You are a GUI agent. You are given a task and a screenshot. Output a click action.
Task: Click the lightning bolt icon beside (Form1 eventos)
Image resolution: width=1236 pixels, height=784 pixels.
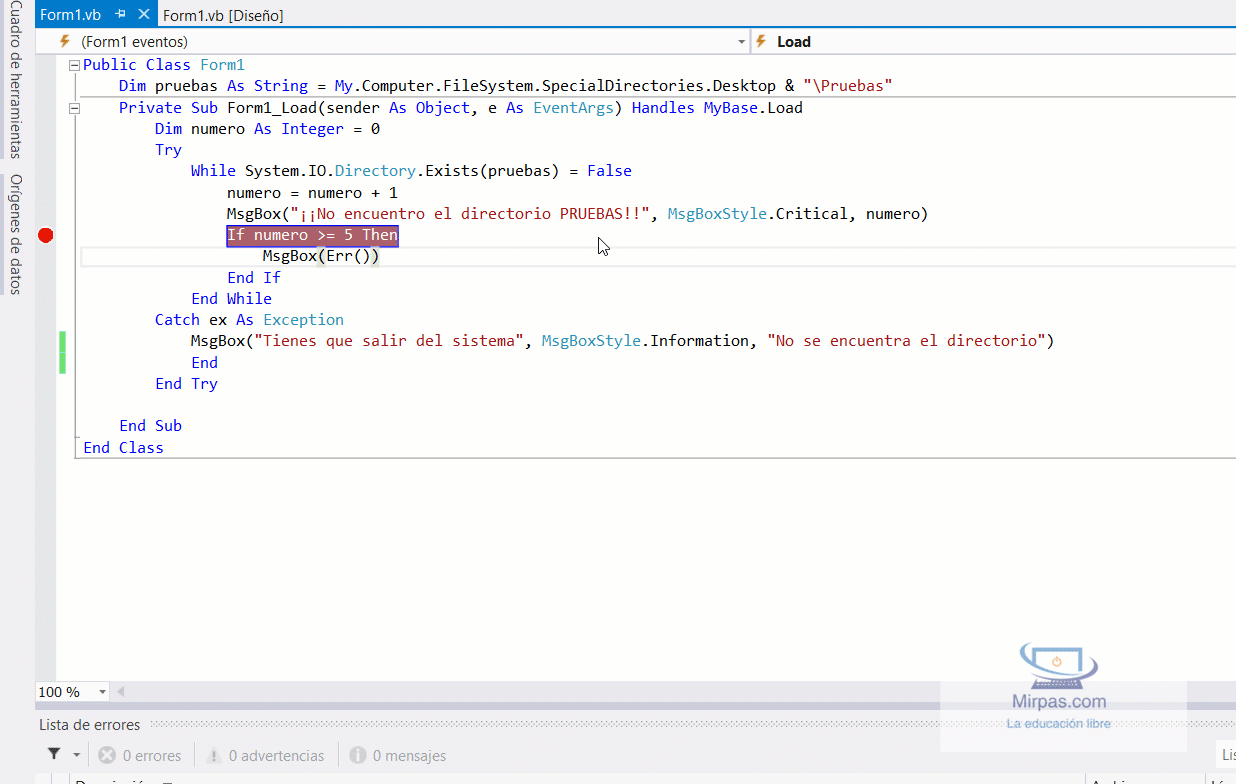tap(65, 41)
